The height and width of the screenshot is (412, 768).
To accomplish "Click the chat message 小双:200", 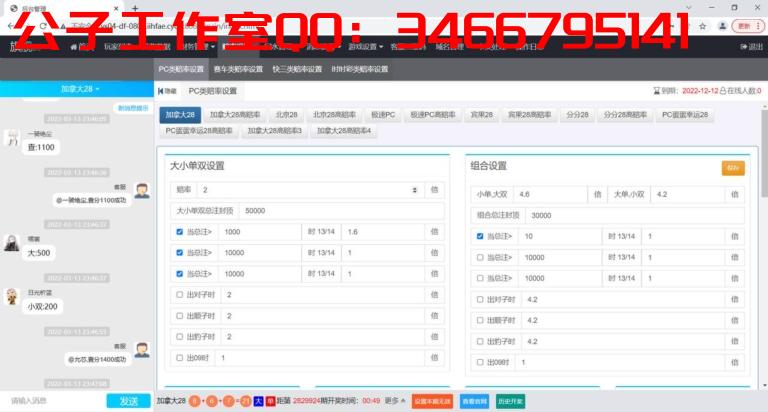I will 43,307.
